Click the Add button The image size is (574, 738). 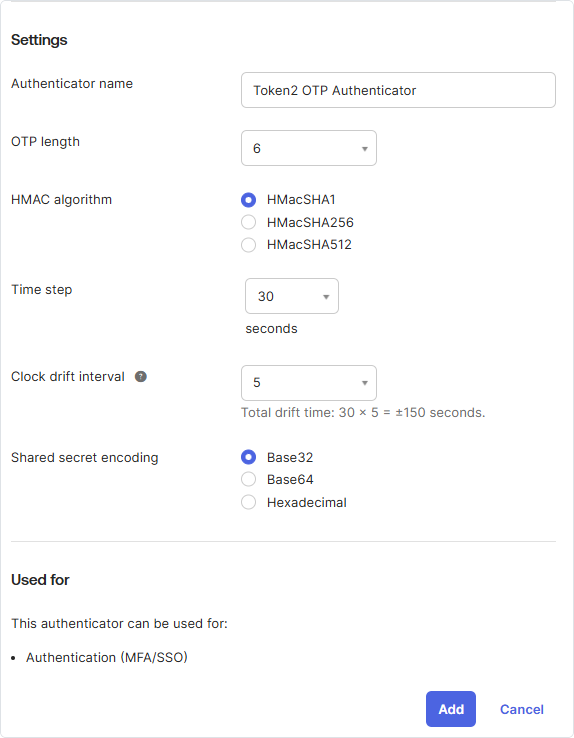[451, 709]
